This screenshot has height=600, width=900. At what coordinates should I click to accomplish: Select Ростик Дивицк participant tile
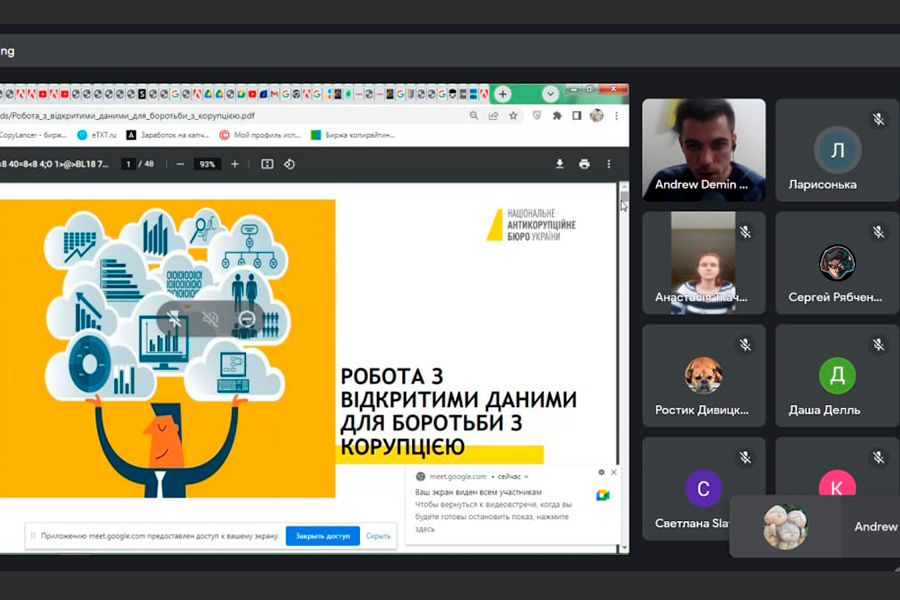point(704,376)
